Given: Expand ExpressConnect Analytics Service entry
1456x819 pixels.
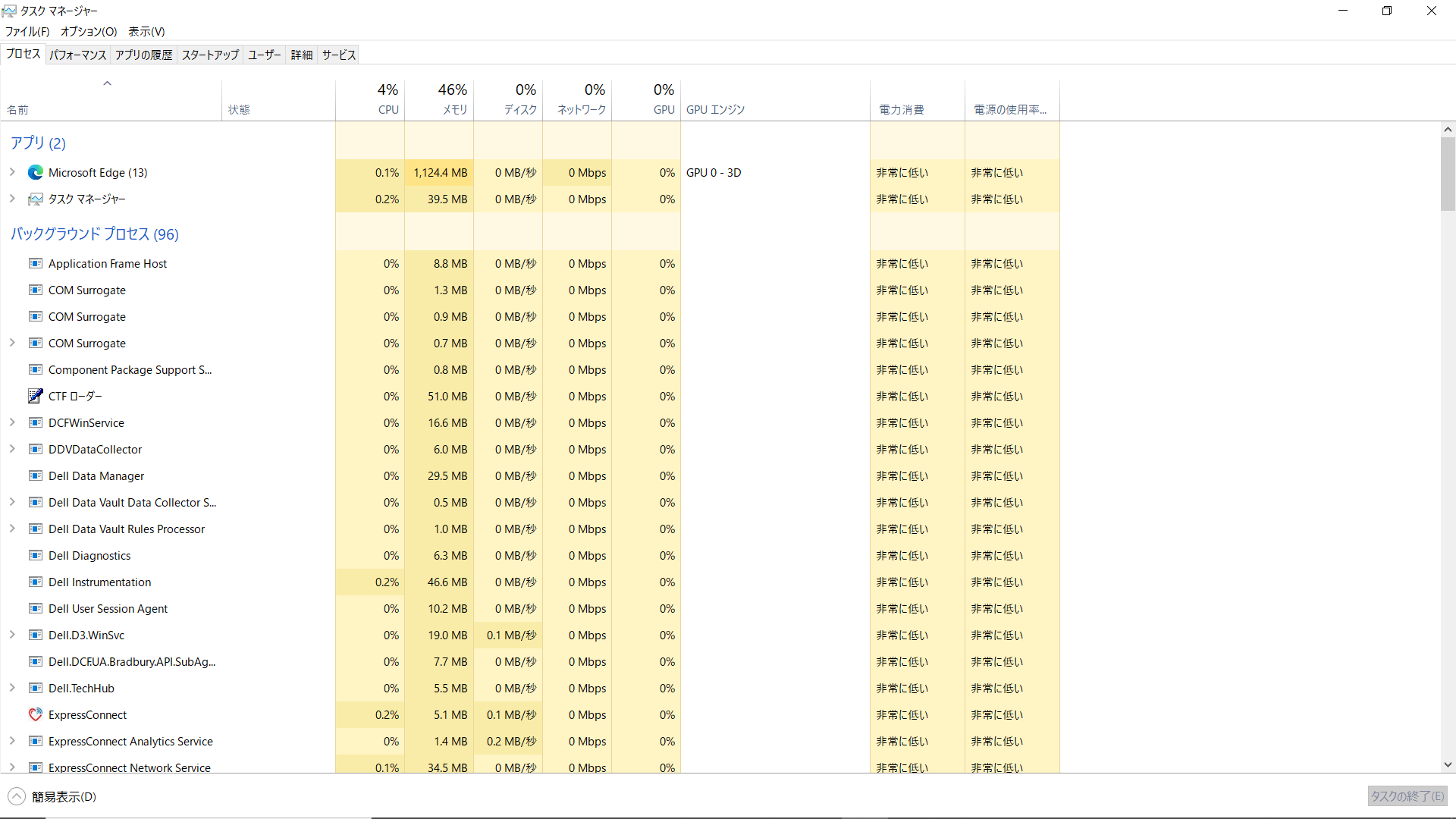Looking at the screenshot, I should coord(12,741).
